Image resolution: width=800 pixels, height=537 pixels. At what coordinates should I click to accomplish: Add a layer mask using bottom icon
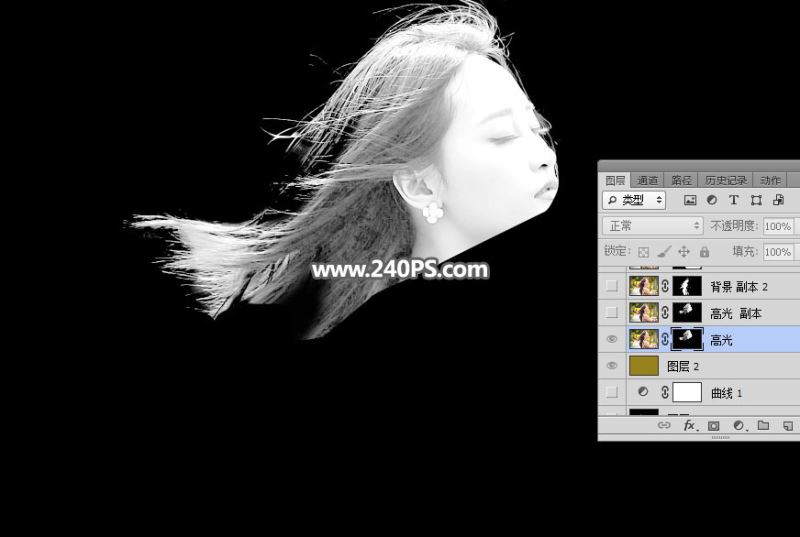point(714,426)
